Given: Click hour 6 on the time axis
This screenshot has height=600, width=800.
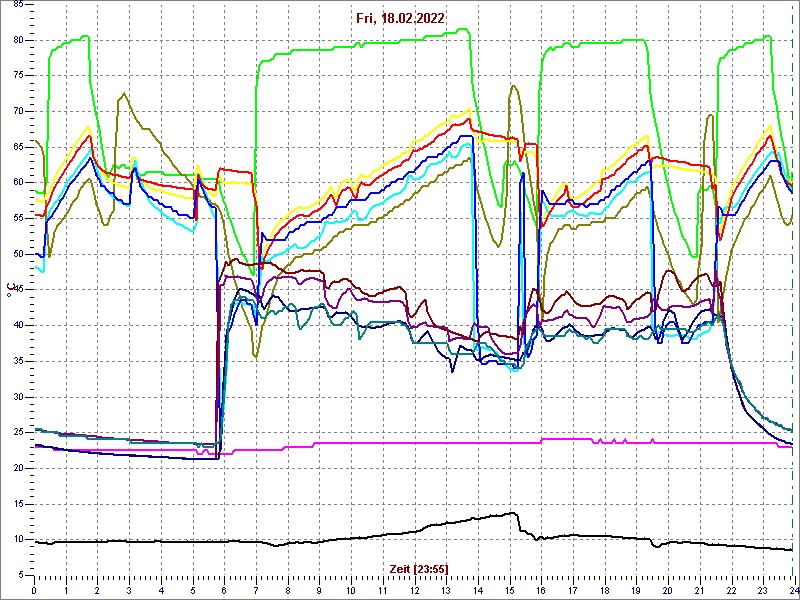Looking at the screenshot, I should pyautogui.click(x=224, y=590).
